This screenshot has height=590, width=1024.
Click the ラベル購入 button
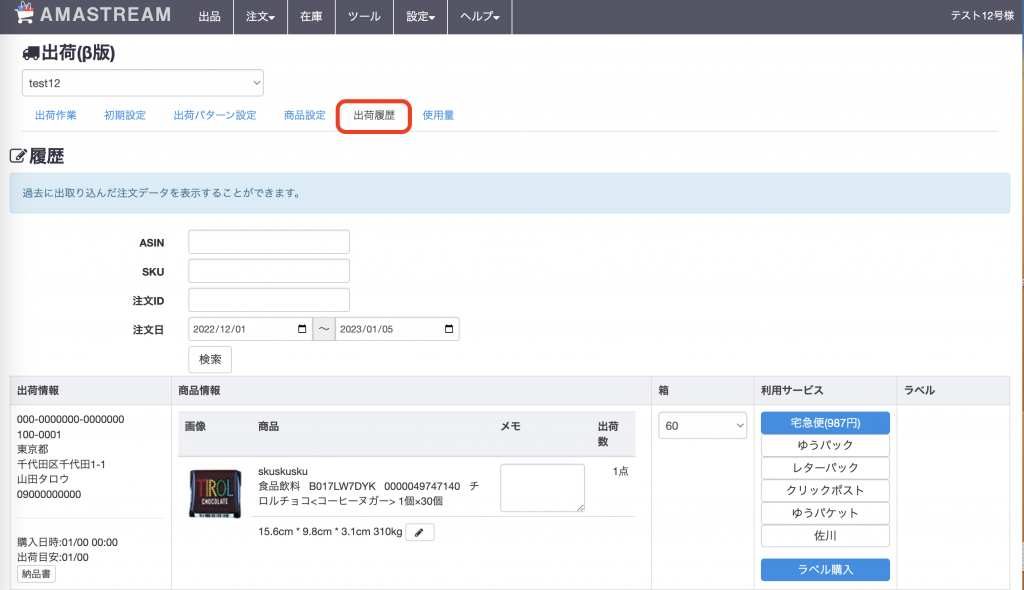coord(825,570)
